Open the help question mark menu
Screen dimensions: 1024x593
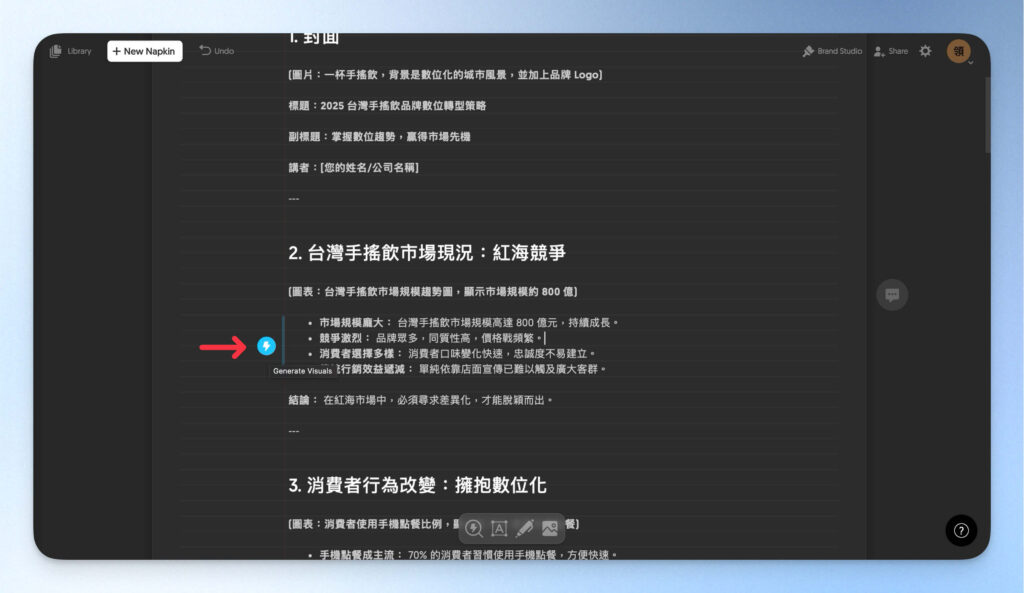click(959, 530)
